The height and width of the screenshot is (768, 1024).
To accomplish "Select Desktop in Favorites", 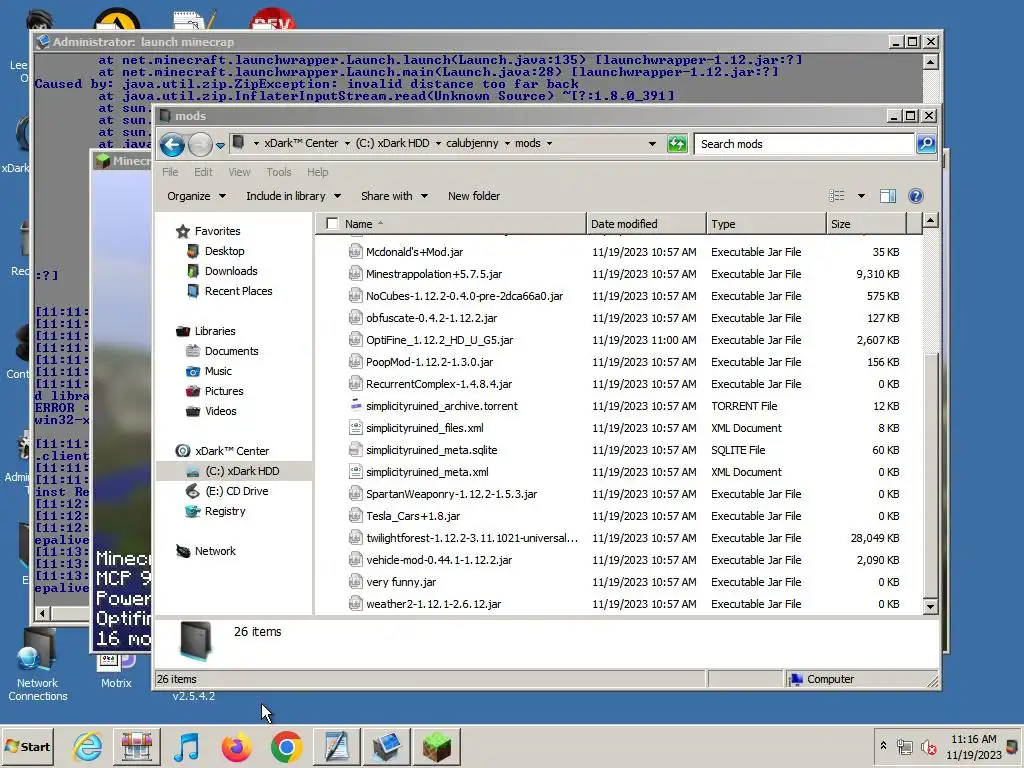I will click(225, 251).
